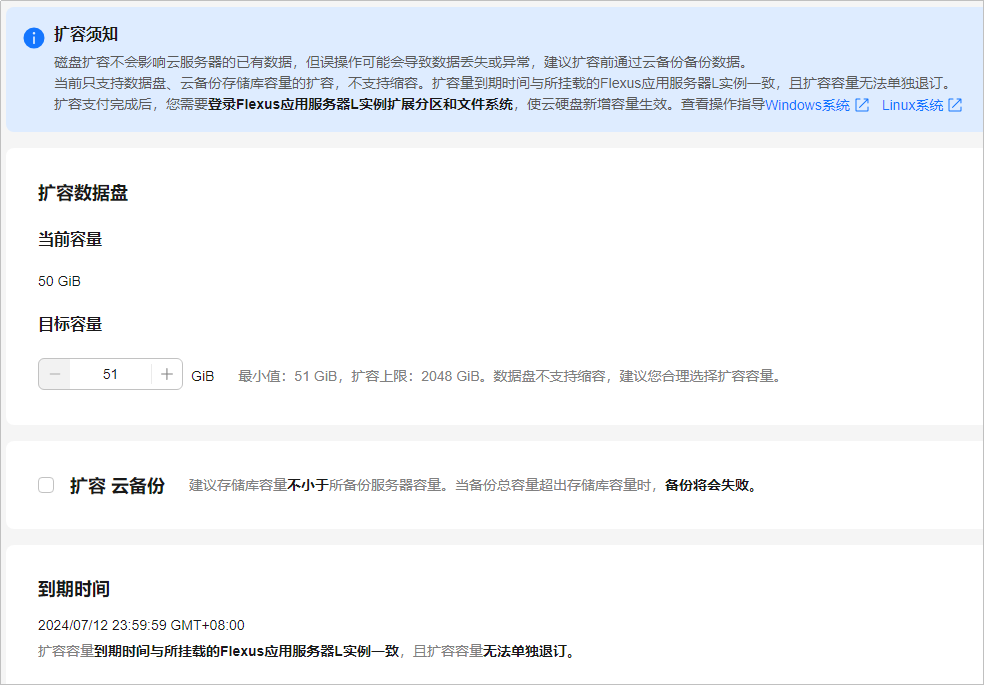Increase target capacity with plus button
Screen dimensions: 984x685
point(167,374)
